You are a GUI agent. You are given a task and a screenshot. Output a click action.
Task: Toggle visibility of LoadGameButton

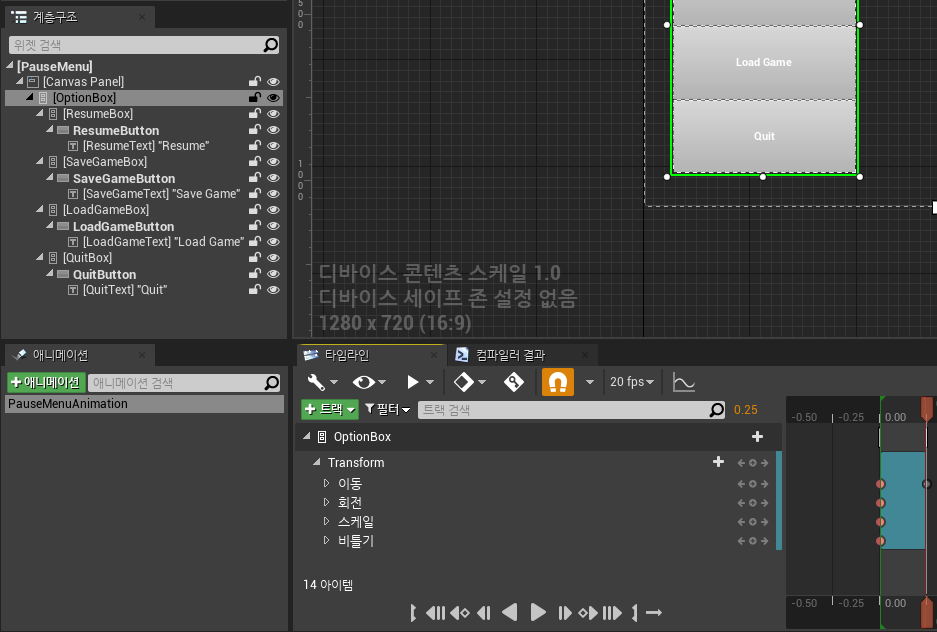pyautogui.click(x=273, y=226)
